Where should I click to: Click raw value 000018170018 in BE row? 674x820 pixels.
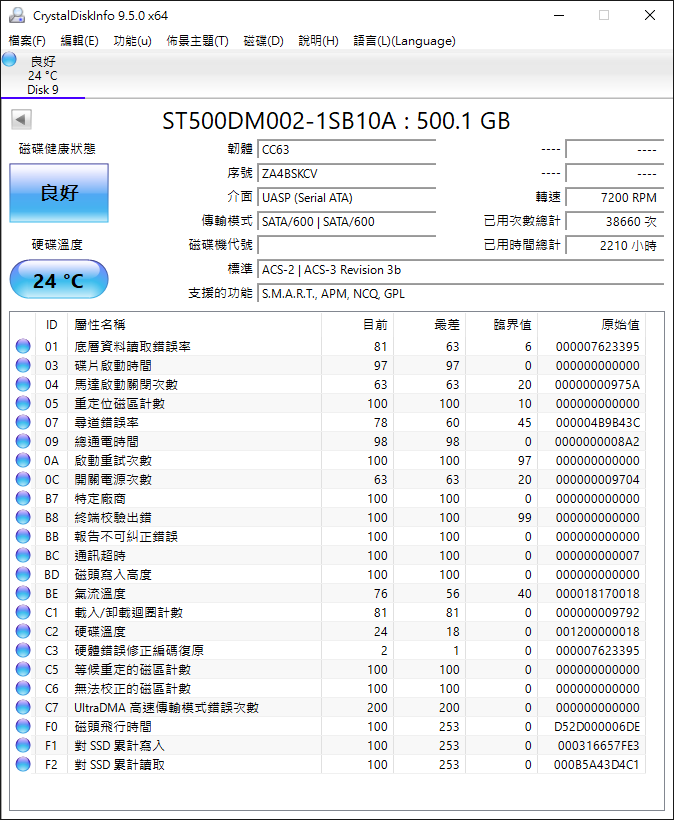(x=598, y=594)
